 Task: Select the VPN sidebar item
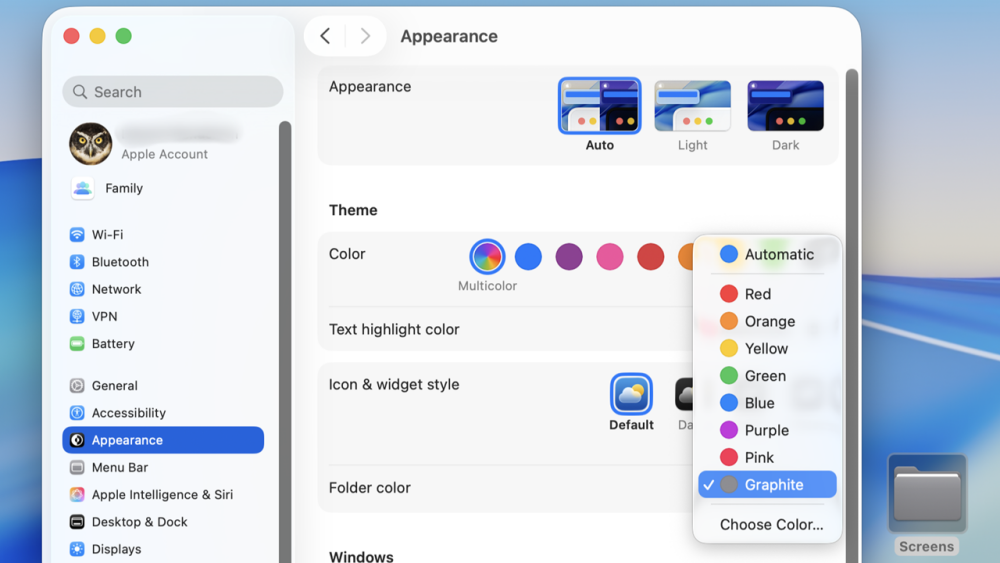(x=104, y=316)
